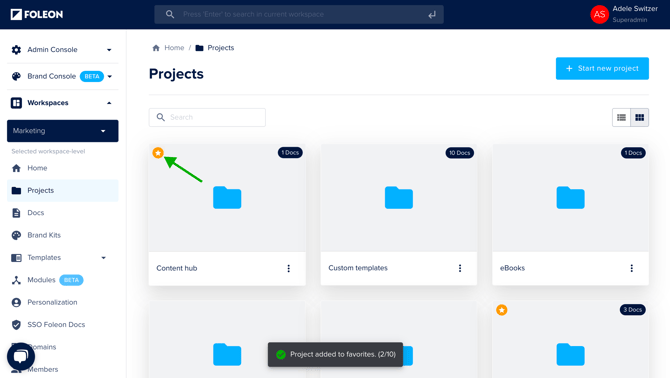The width and height of the screenshot is (670, 378).
Task: Click the 10 Docs badge
Action: coord(459,153)
